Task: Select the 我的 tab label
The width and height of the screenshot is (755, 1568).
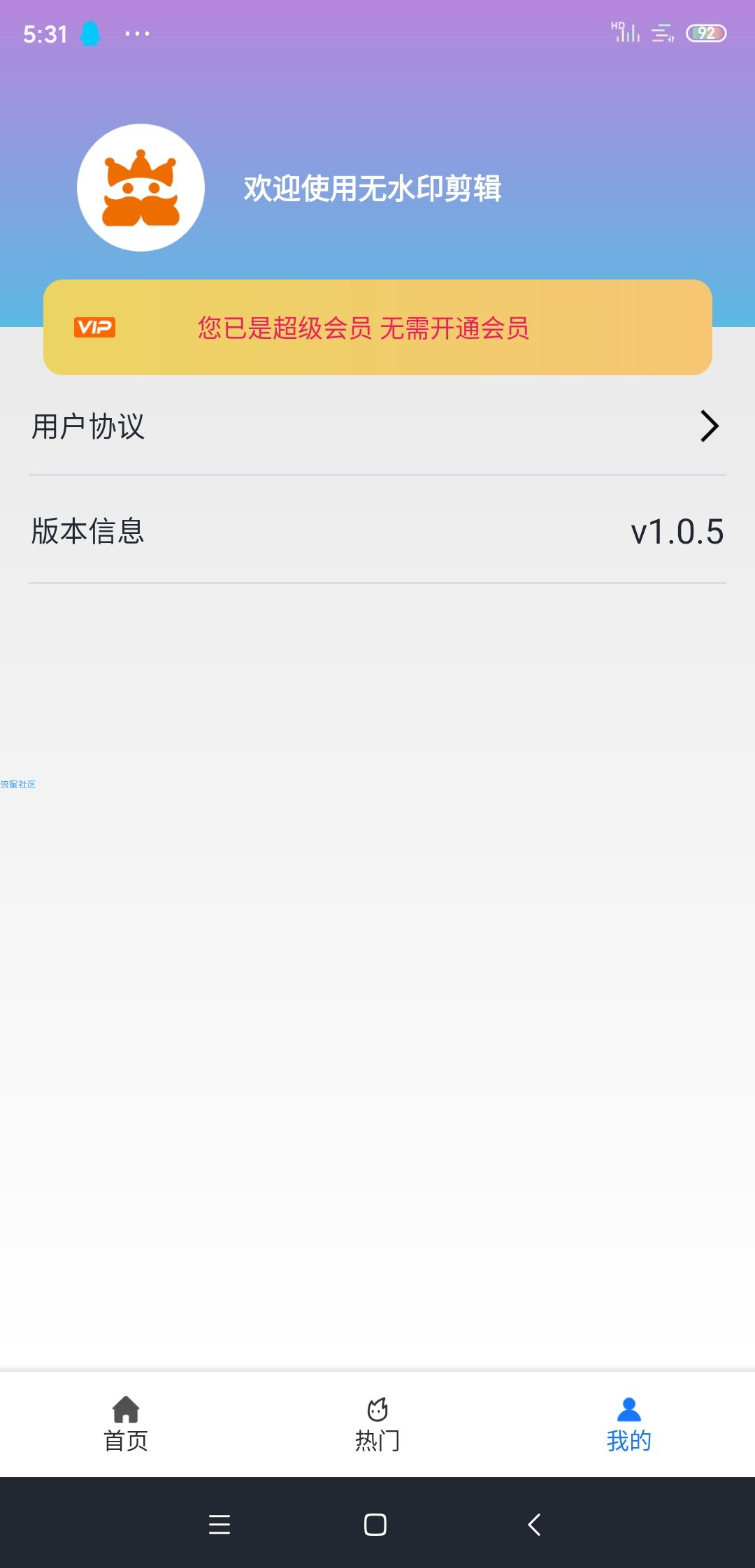Action: 629,1441
